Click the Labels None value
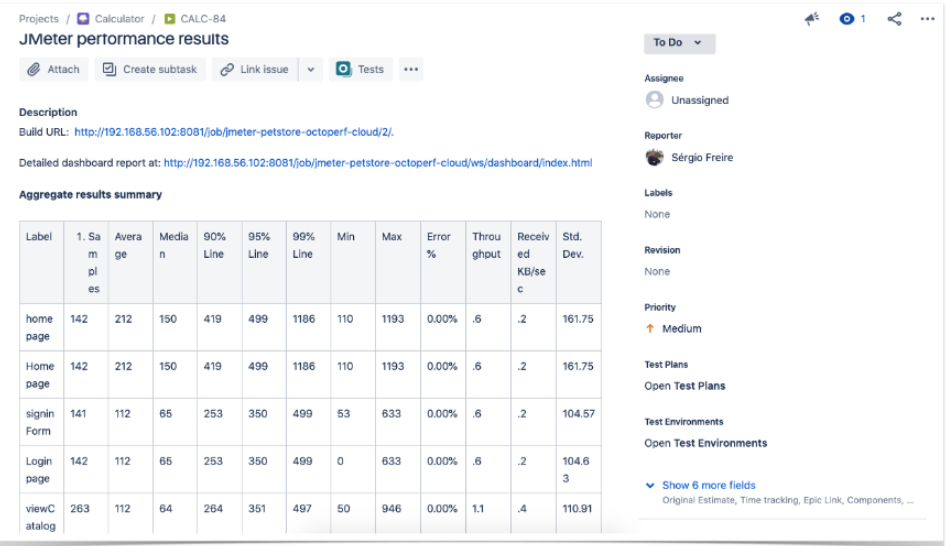947x546 pixels. click(x=657, y=214)
